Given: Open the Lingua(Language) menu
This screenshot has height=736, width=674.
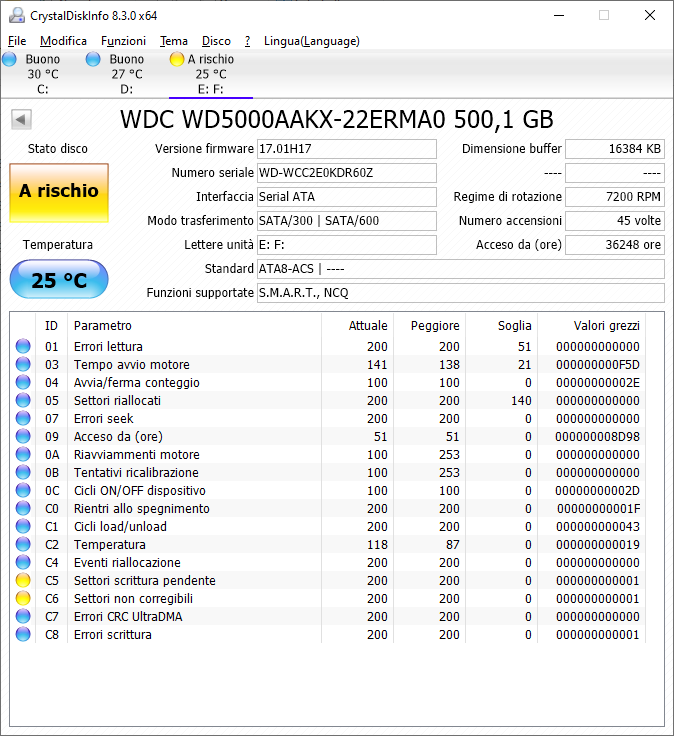Looking at the screenshot, I should (312, 41).
